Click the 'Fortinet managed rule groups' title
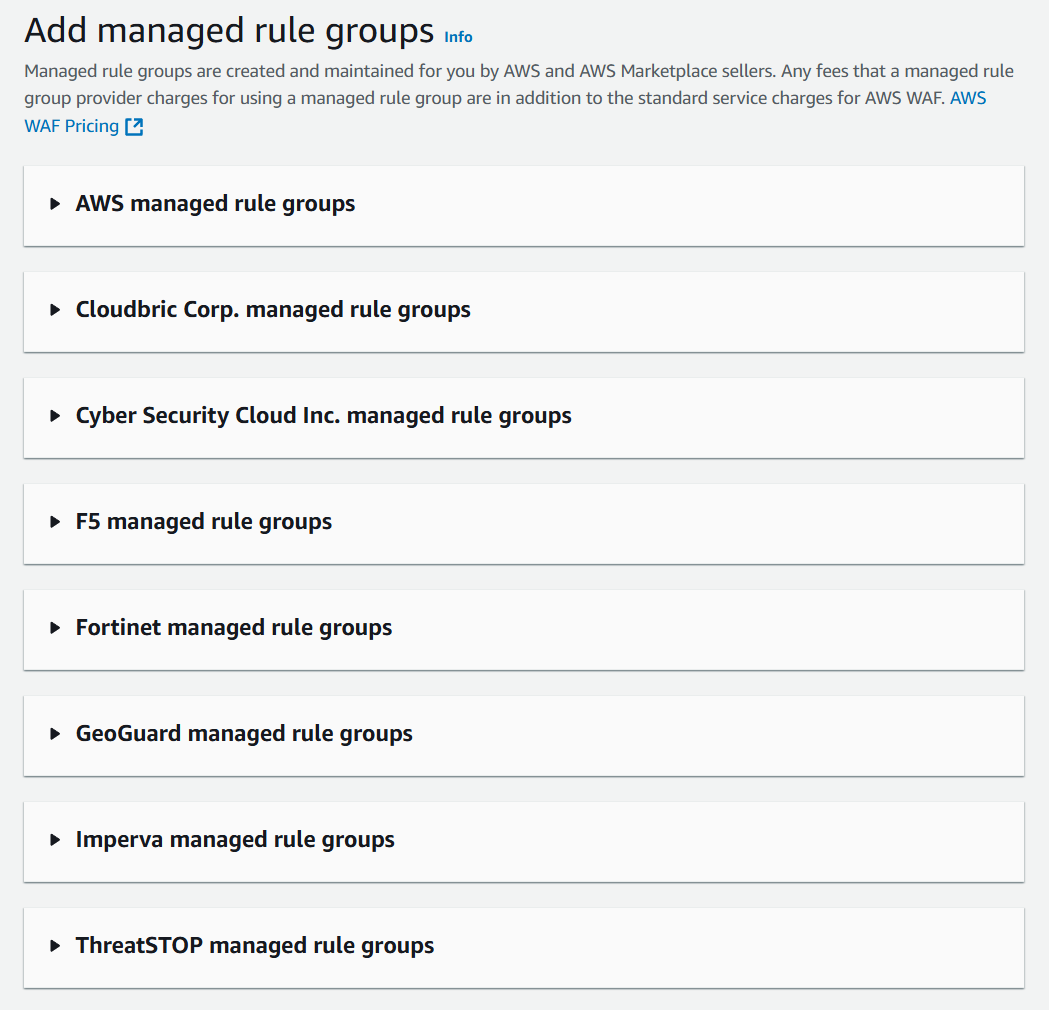The width and height of the screenshot is (1049, 1010). point(234,627)
